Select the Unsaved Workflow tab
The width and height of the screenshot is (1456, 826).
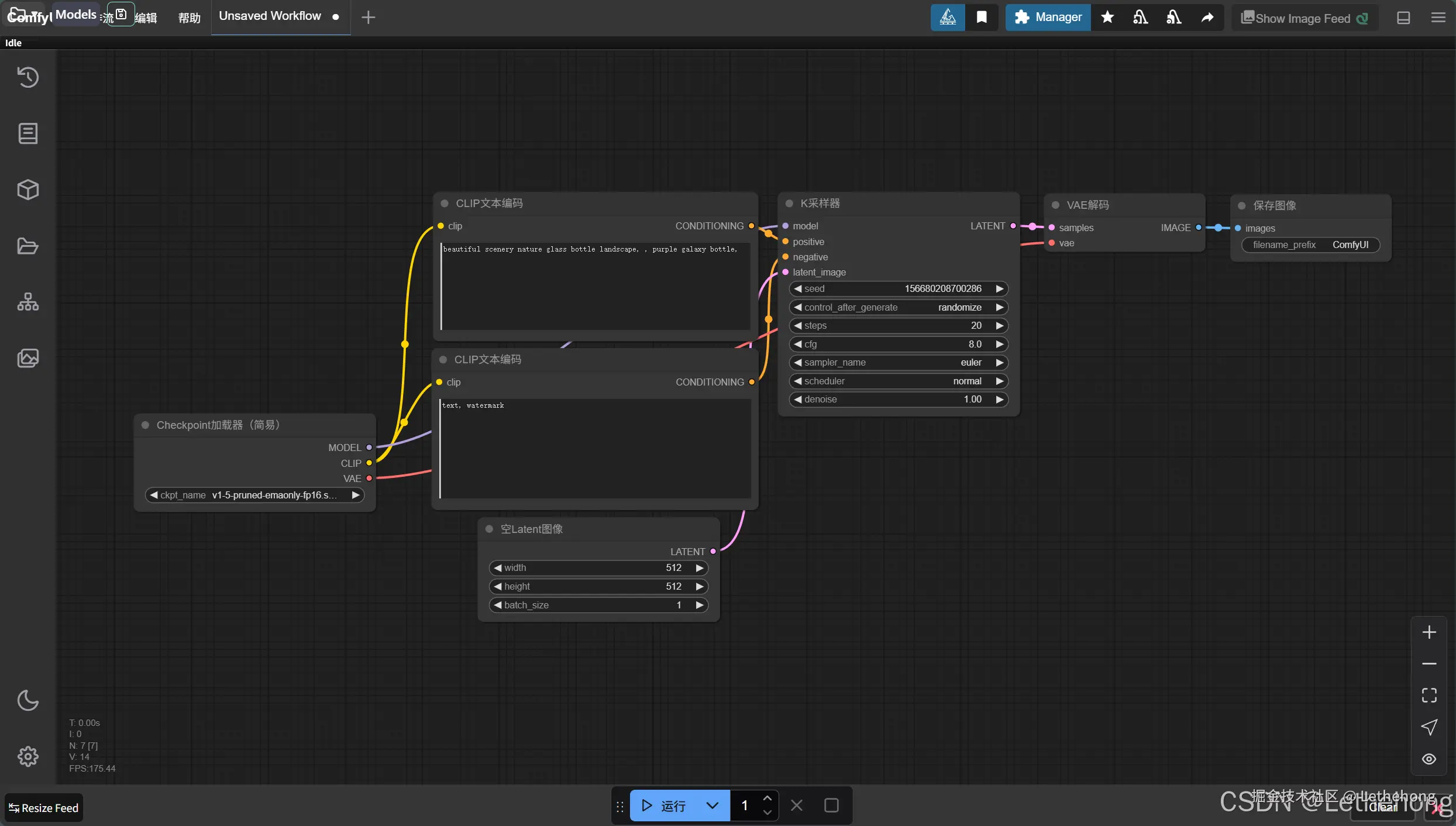coord(270,16)
